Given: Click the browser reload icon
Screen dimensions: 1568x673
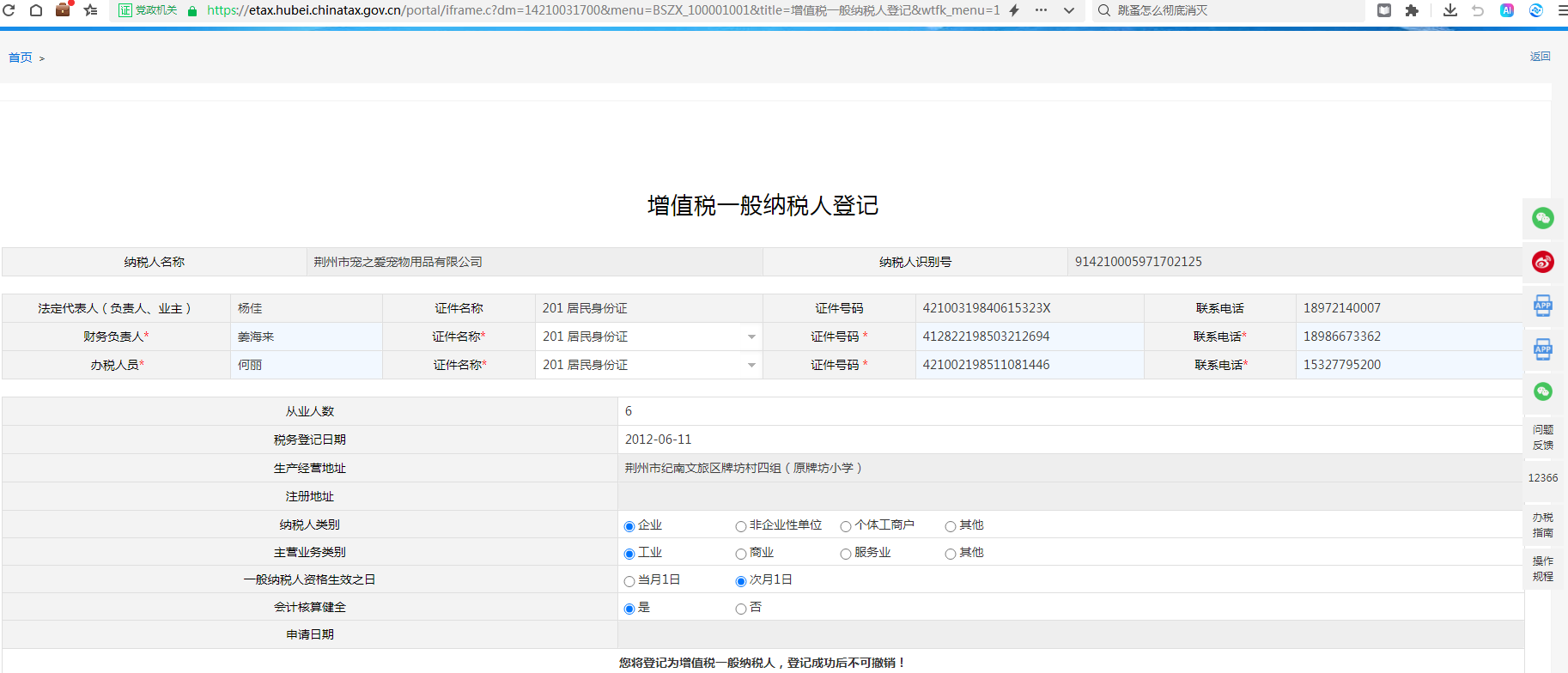Looking at the screenshot, I should coord(9,10).
